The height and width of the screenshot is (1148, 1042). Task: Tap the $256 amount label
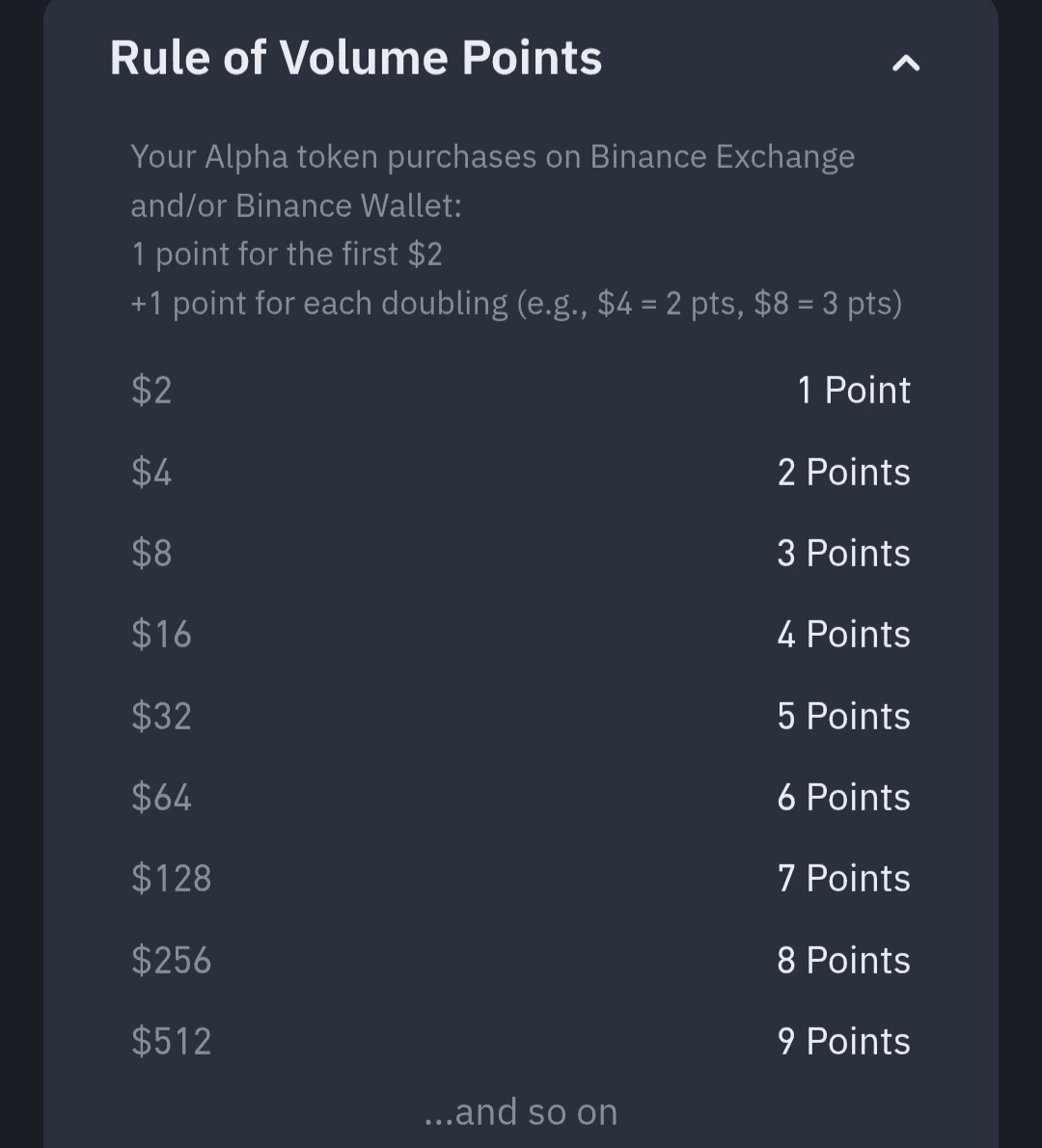[171, 961]
